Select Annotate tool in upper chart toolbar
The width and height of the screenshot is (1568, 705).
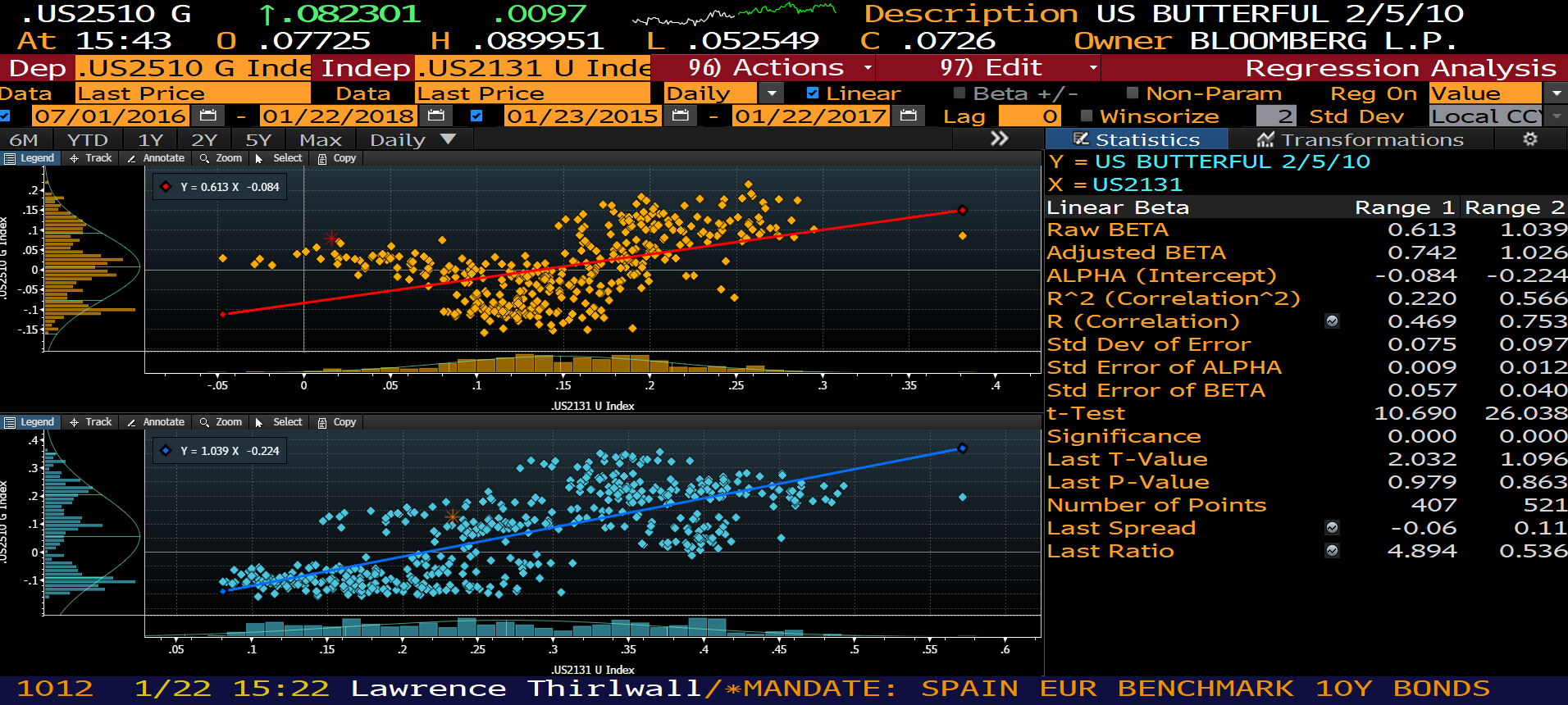pos(156,158)
